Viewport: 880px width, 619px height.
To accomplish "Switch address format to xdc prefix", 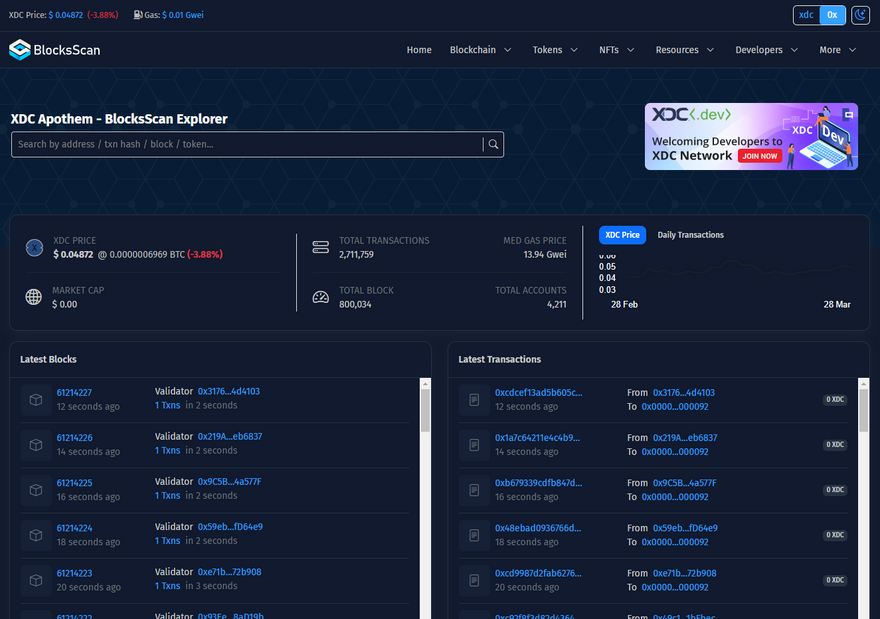I will click(806, 15).
